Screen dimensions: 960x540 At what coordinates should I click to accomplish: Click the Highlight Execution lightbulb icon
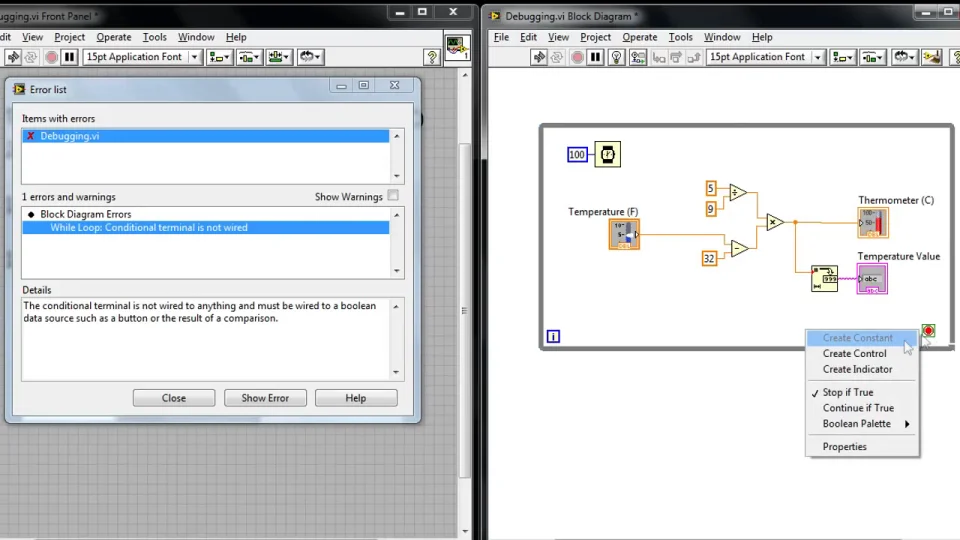coord(617,57)
